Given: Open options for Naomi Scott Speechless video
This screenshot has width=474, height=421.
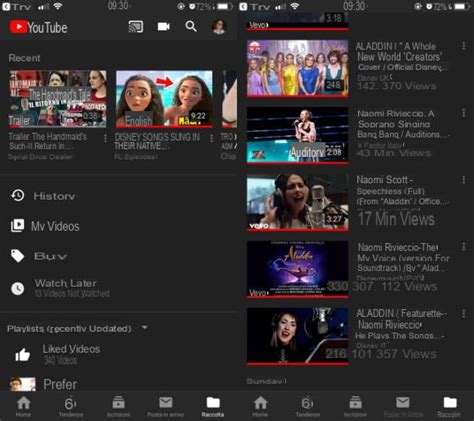Looking at the screenshot, I should point(464,180).
